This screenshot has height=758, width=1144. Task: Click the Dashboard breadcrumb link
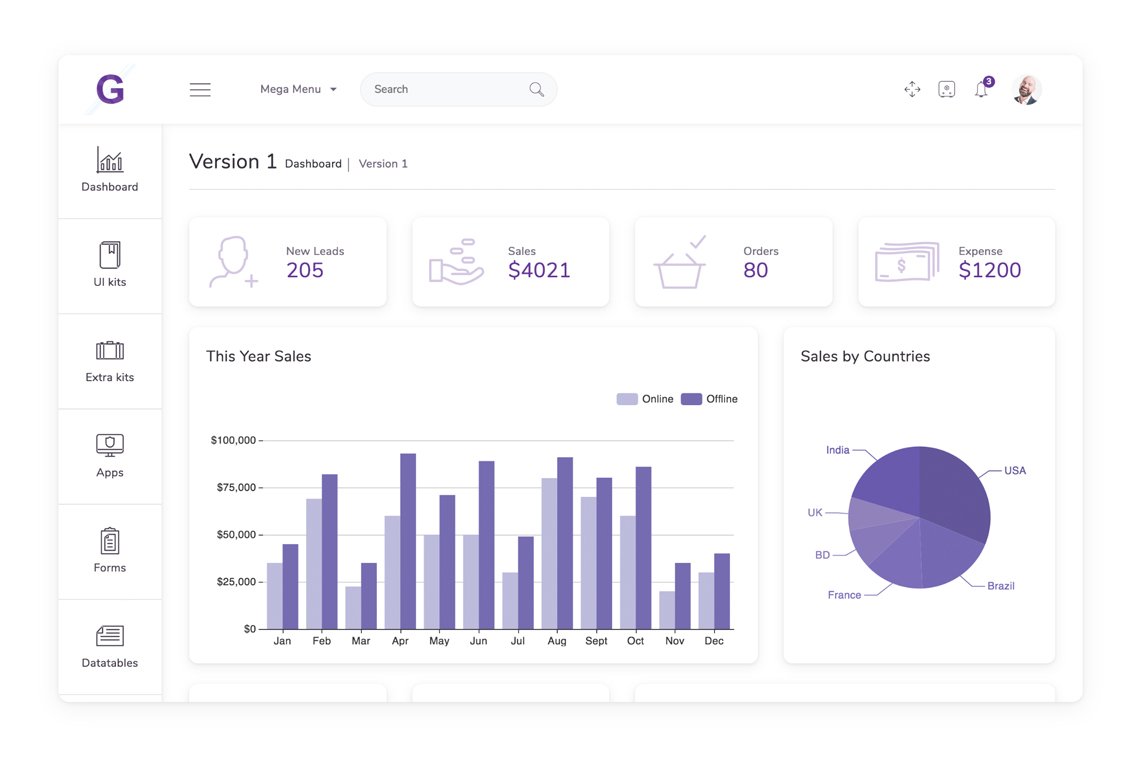[313, 163]
